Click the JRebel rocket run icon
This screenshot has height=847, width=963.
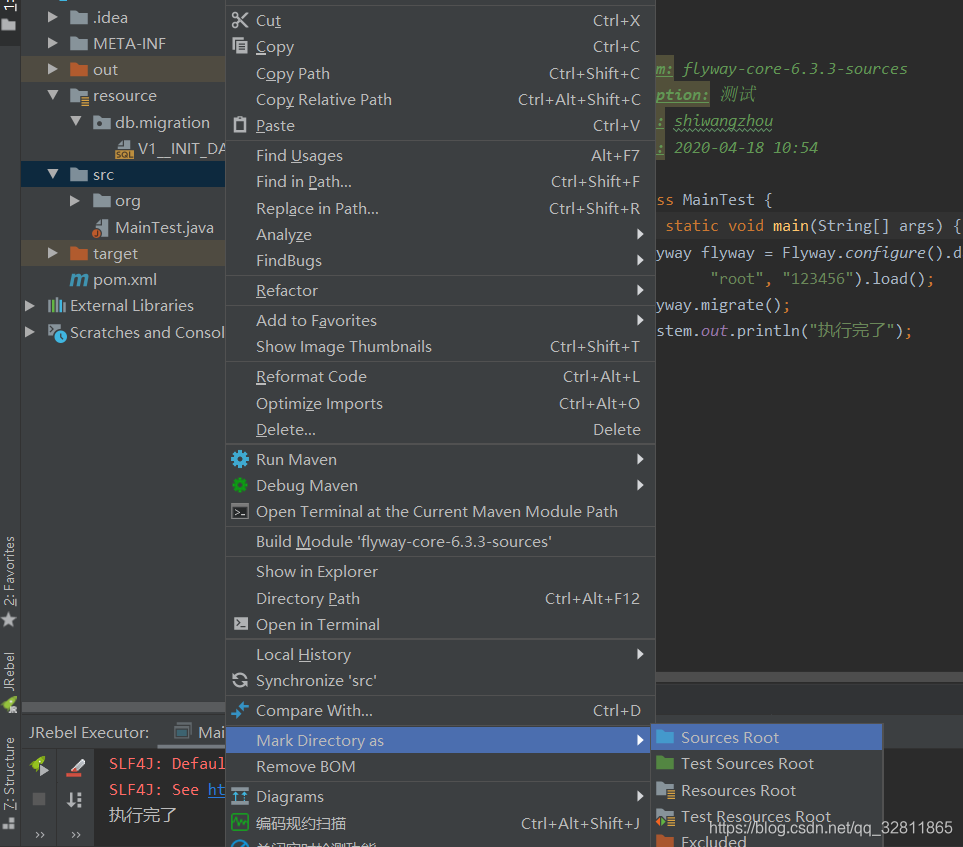[39, 765]
